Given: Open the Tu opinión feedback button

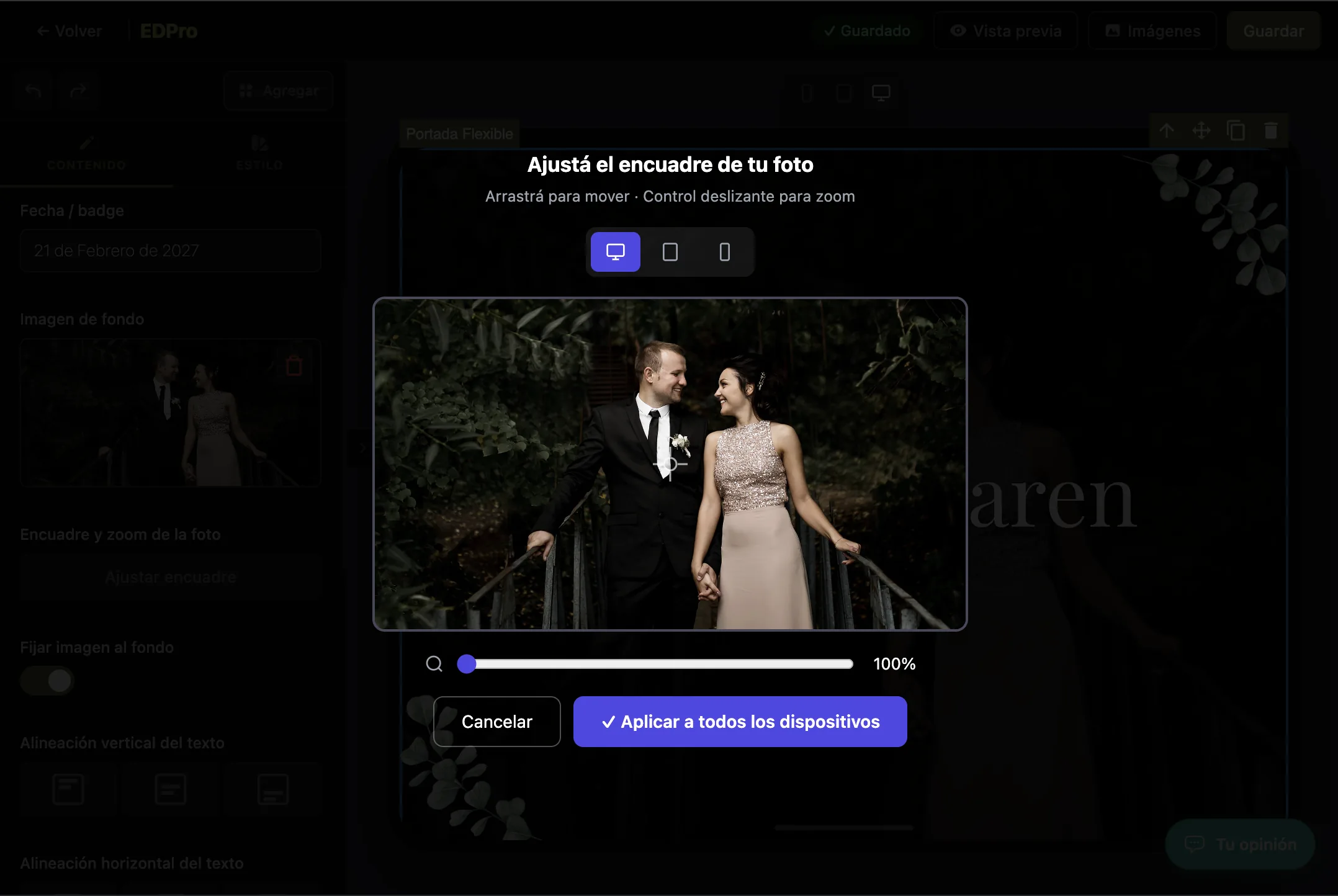Looking at the screenshot, I should click(1240, 844).
